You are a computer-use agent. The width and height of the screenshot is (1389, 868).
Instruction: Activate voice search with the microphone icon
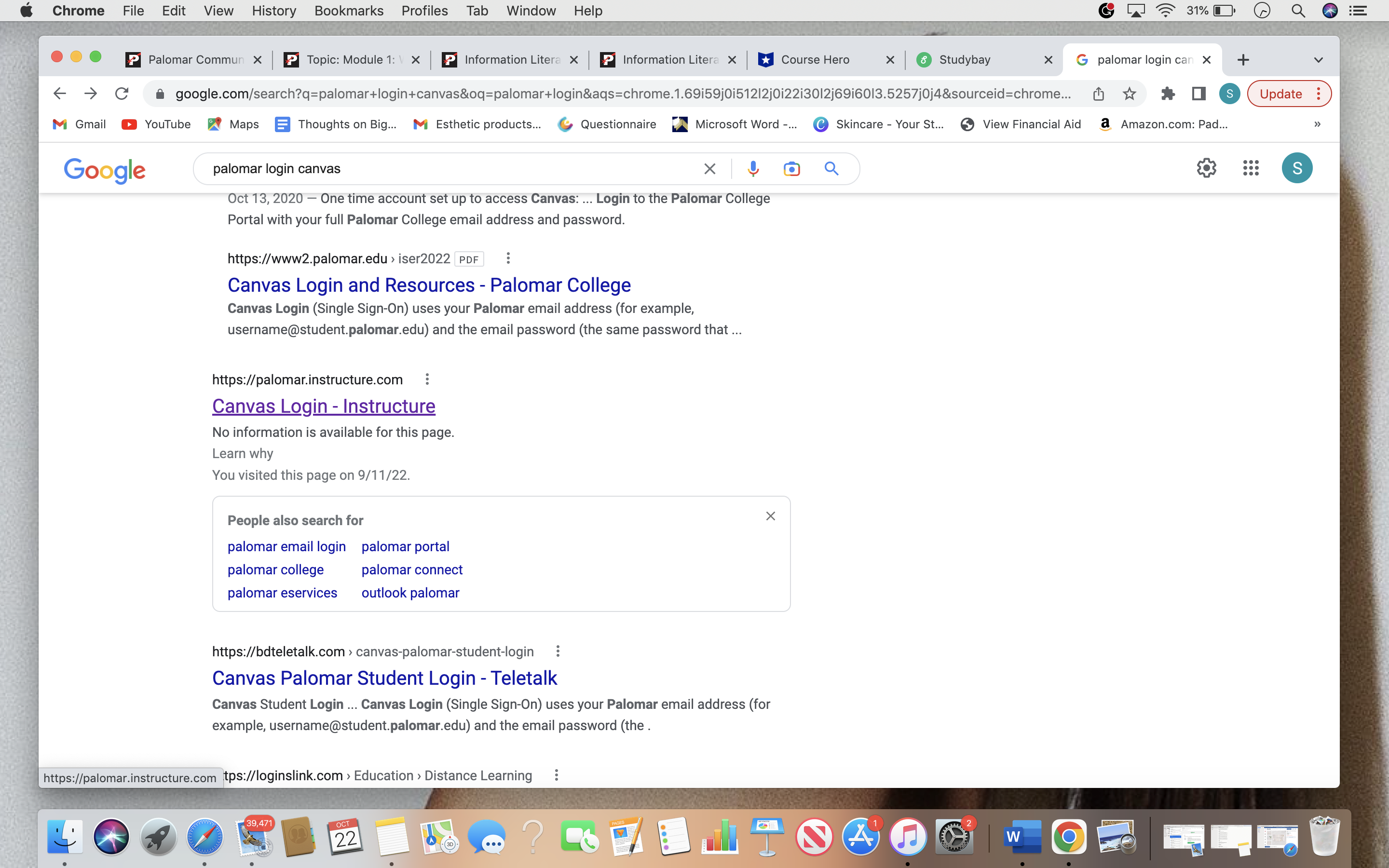(752, 168)
